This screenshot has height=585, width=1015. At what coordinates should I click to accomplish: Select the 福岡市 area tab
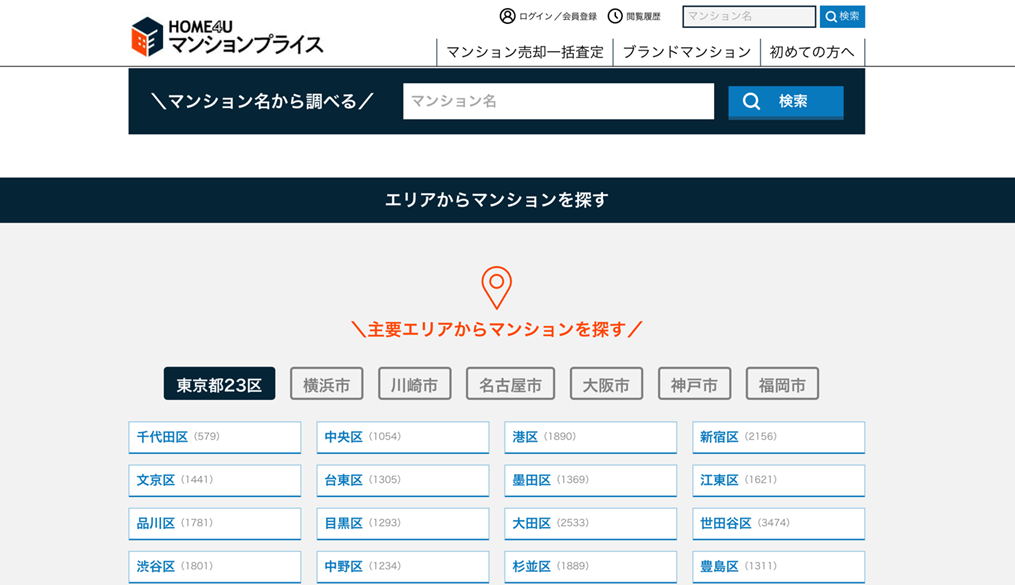point(783,384)
